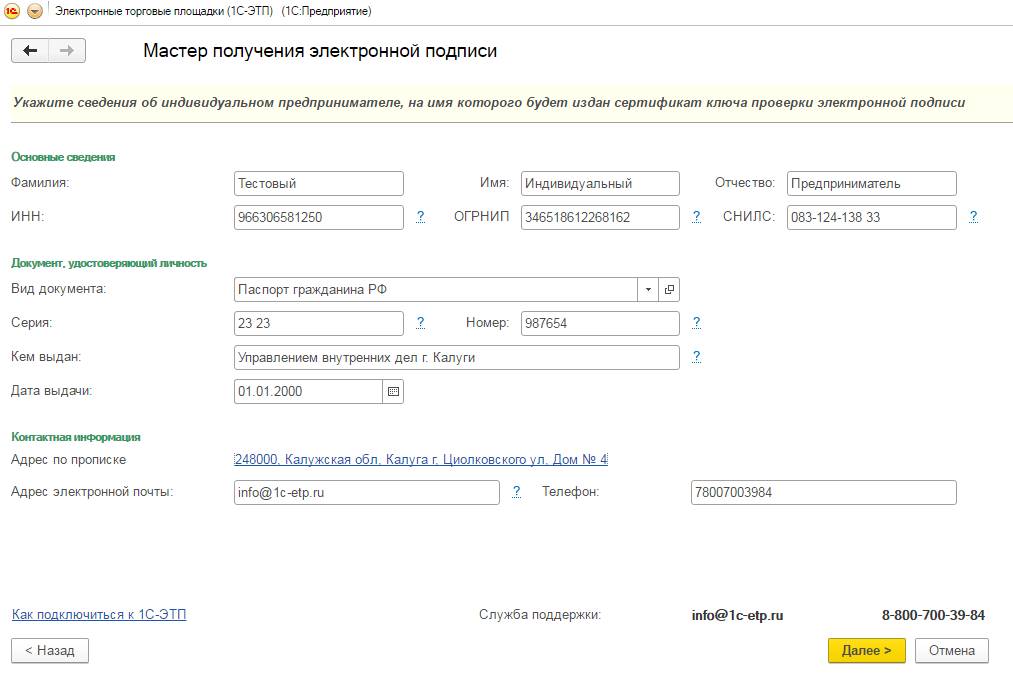Open the 1C main menu dropdown icon
1013x676 pixels.
pyautogui.click(x=35, y=11)
